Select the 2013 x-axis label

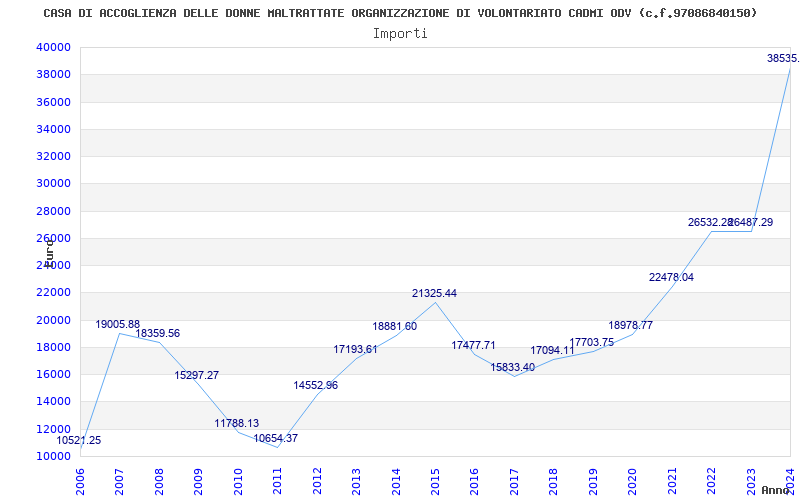(x=357, y=482)
